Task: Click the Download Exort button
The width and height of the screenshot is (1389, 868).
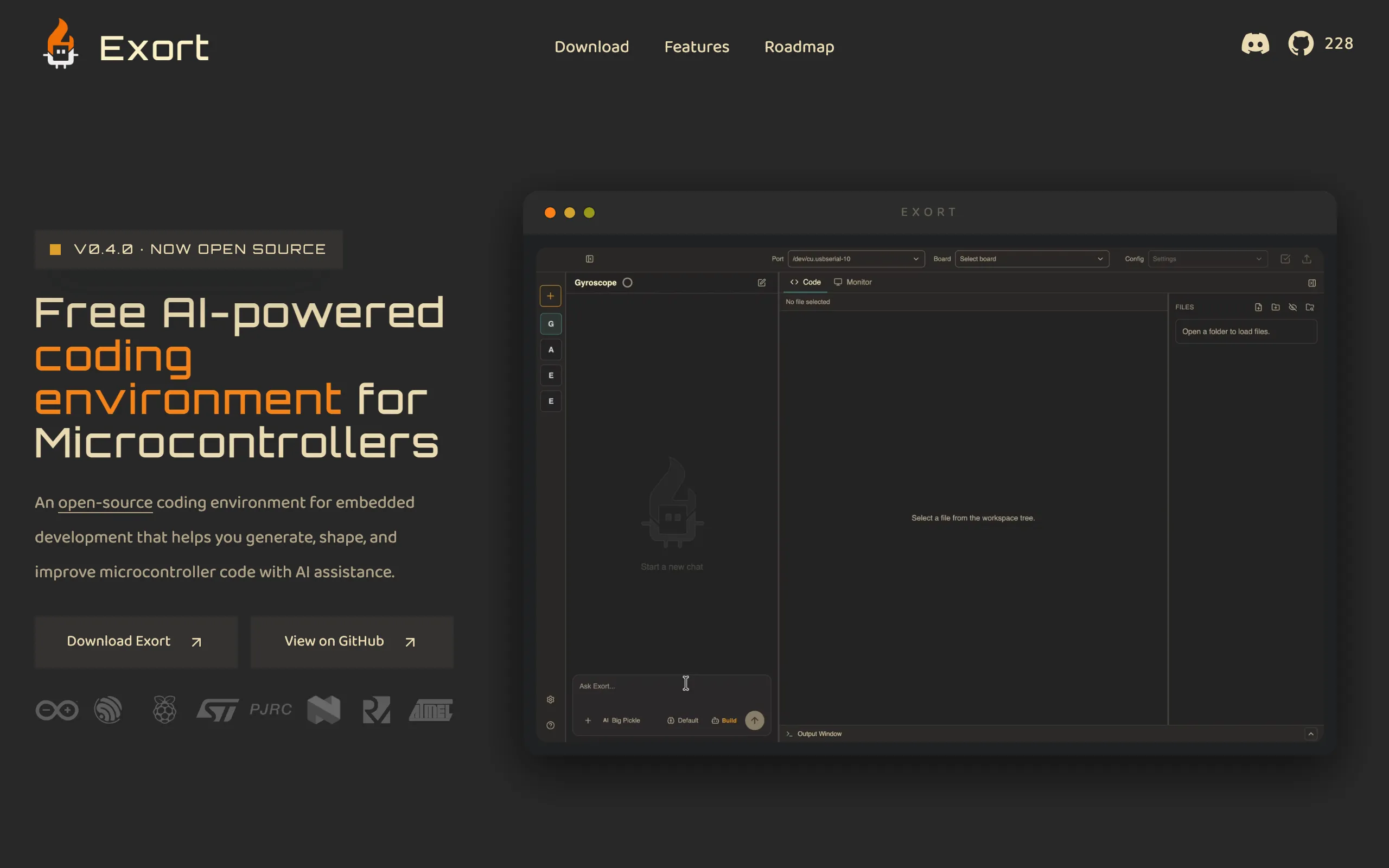Action: point(136,642)
